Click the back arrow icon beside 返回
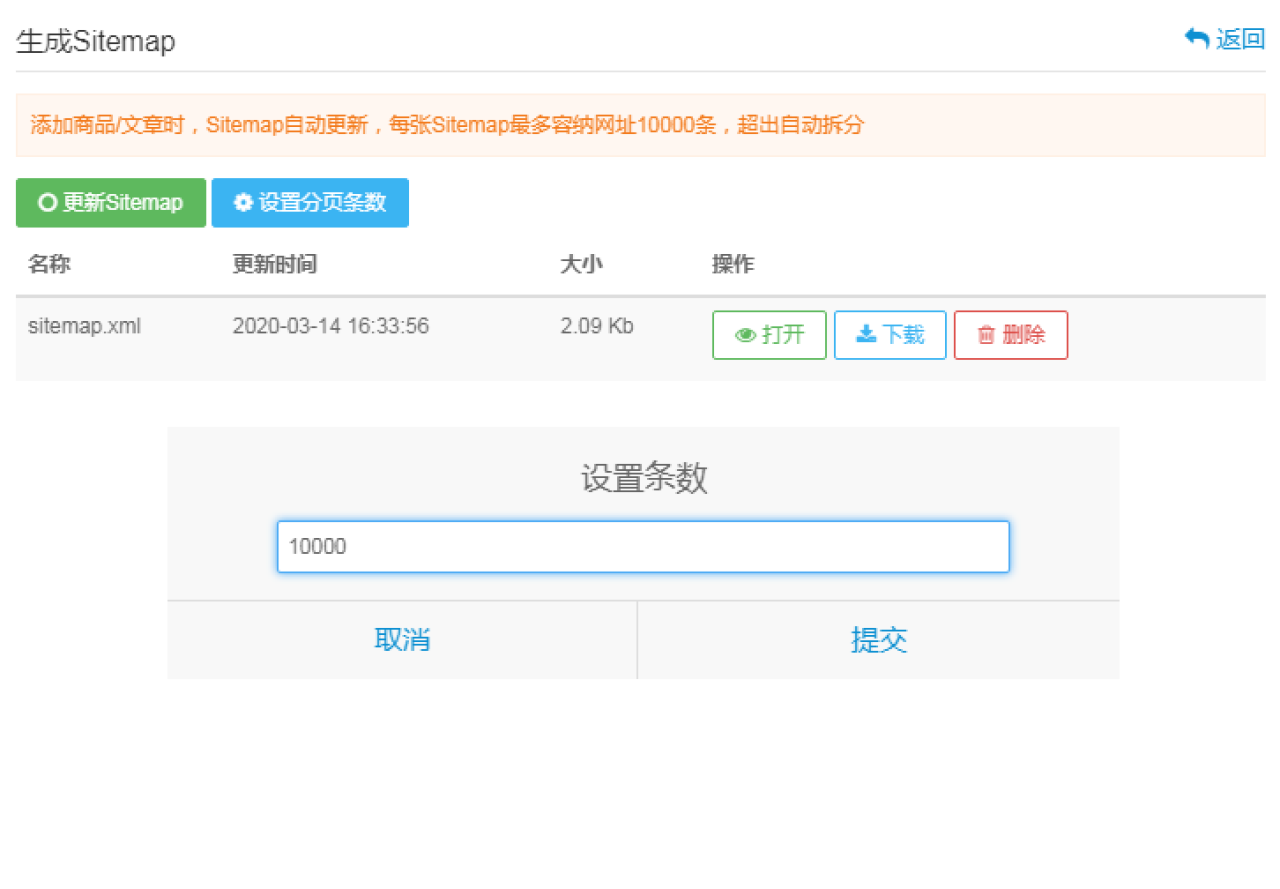The height and width of the screenshot is (889, 1280). coord(1196,39)
